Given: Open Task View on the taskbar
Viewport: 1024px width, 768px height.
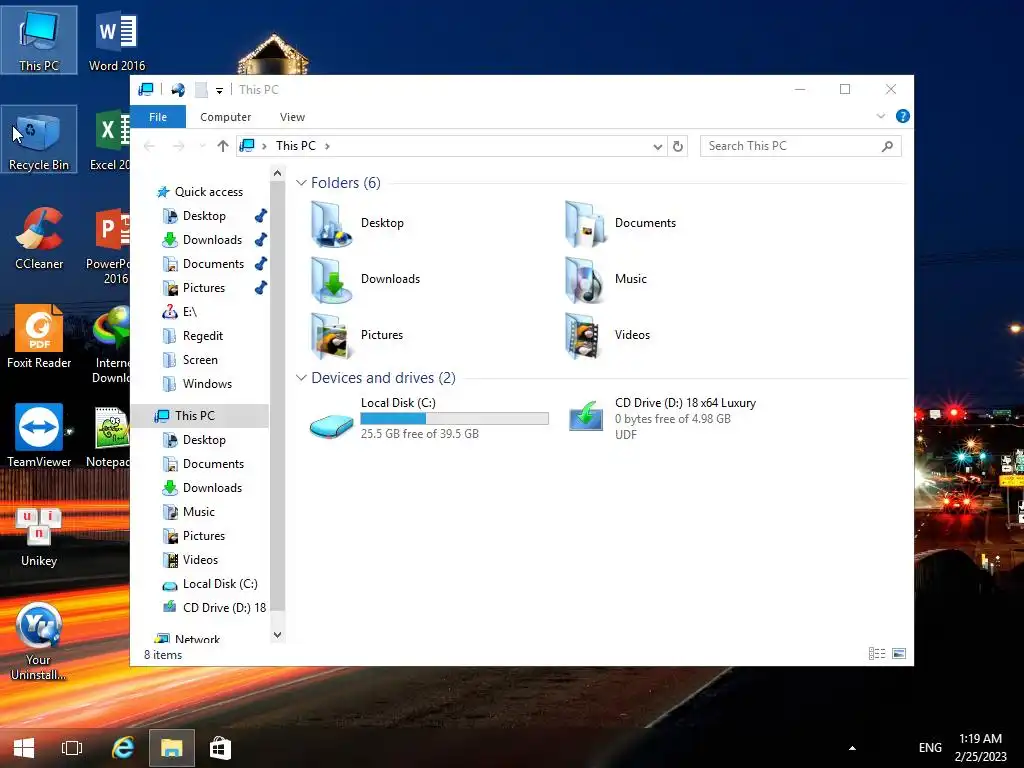Looking at the screenshot, I should 72,748.
